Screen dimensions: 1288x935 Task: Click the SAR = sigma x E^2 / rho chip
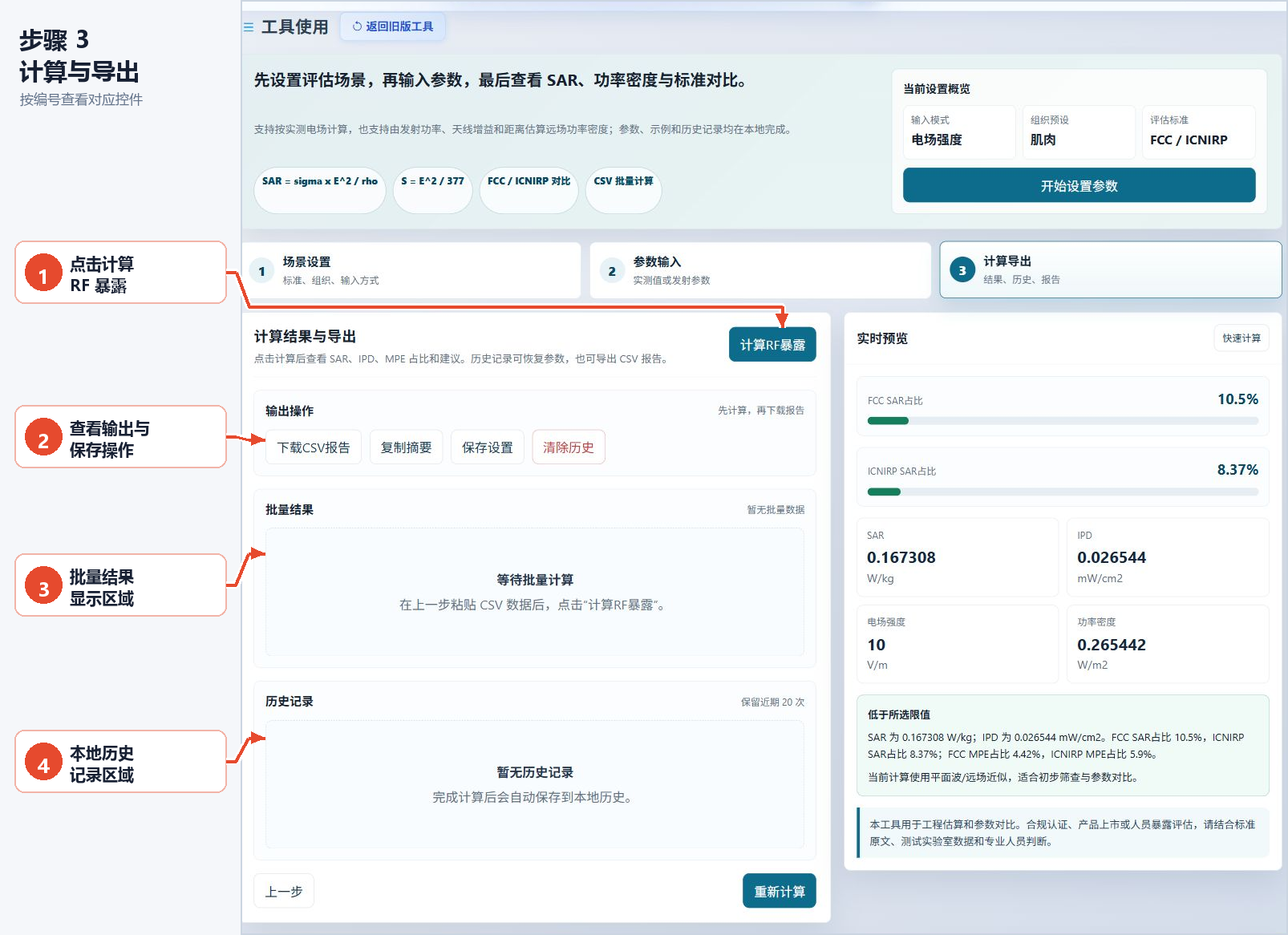pos(320,190)
